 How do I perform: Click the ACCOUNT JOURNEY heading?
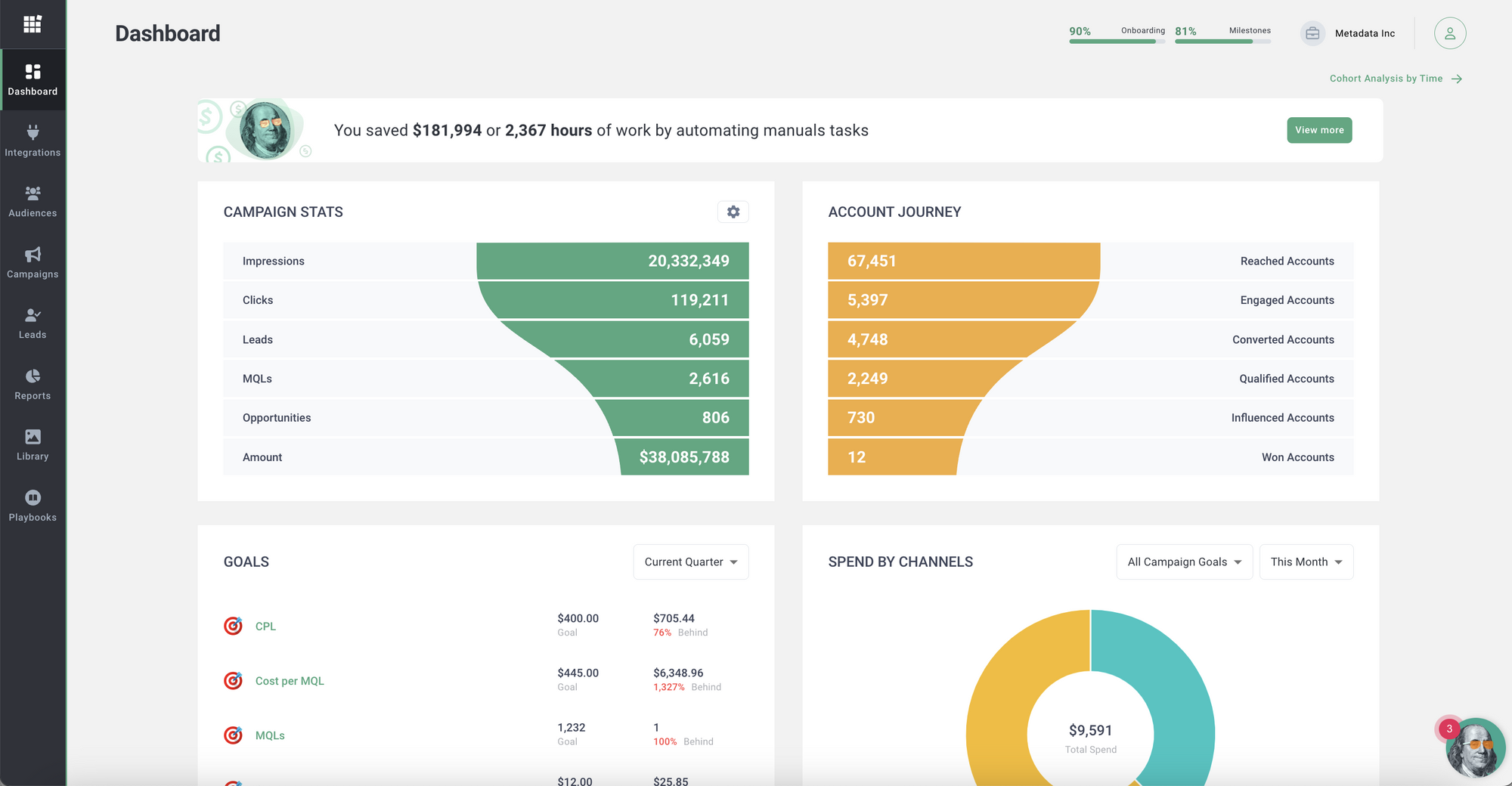pyautogui.click(x=894, y=212)
